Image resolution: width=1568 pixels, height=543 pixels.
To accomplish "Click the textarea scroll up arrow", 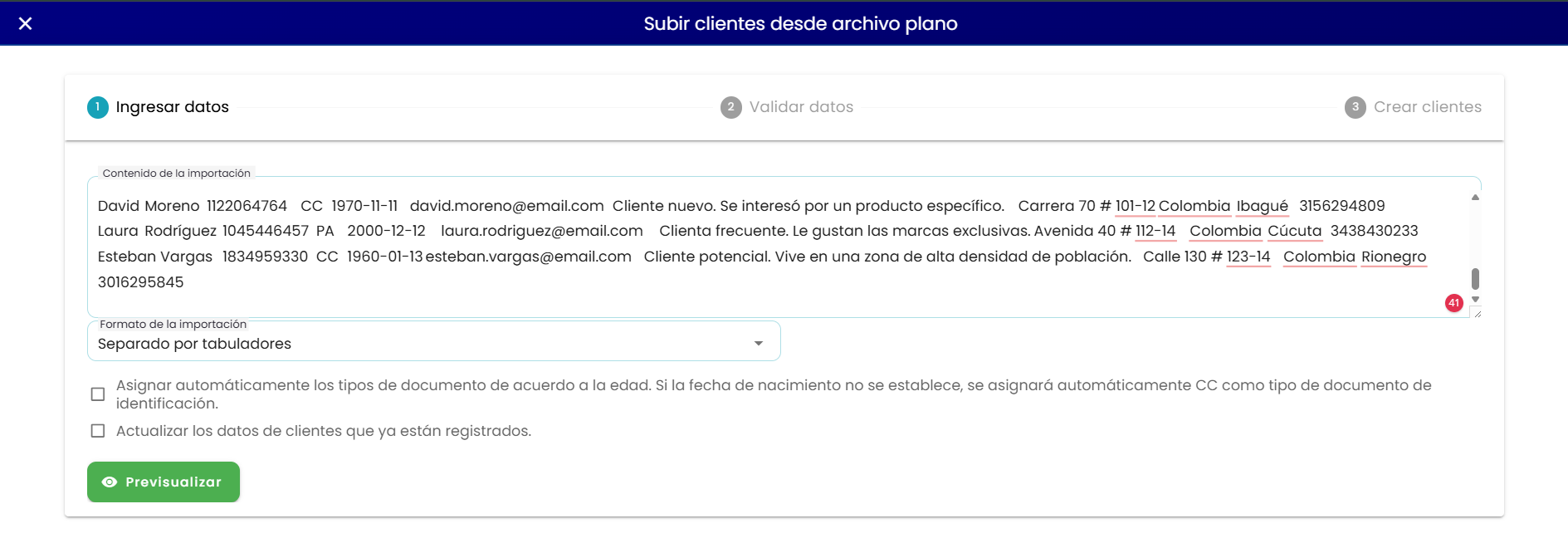I will click(1475, 197).
